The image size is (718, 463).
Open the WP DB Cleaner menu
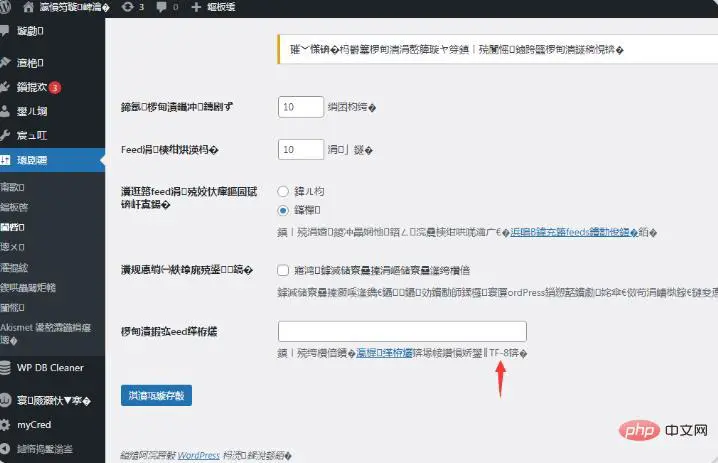(x=50, y=367)
